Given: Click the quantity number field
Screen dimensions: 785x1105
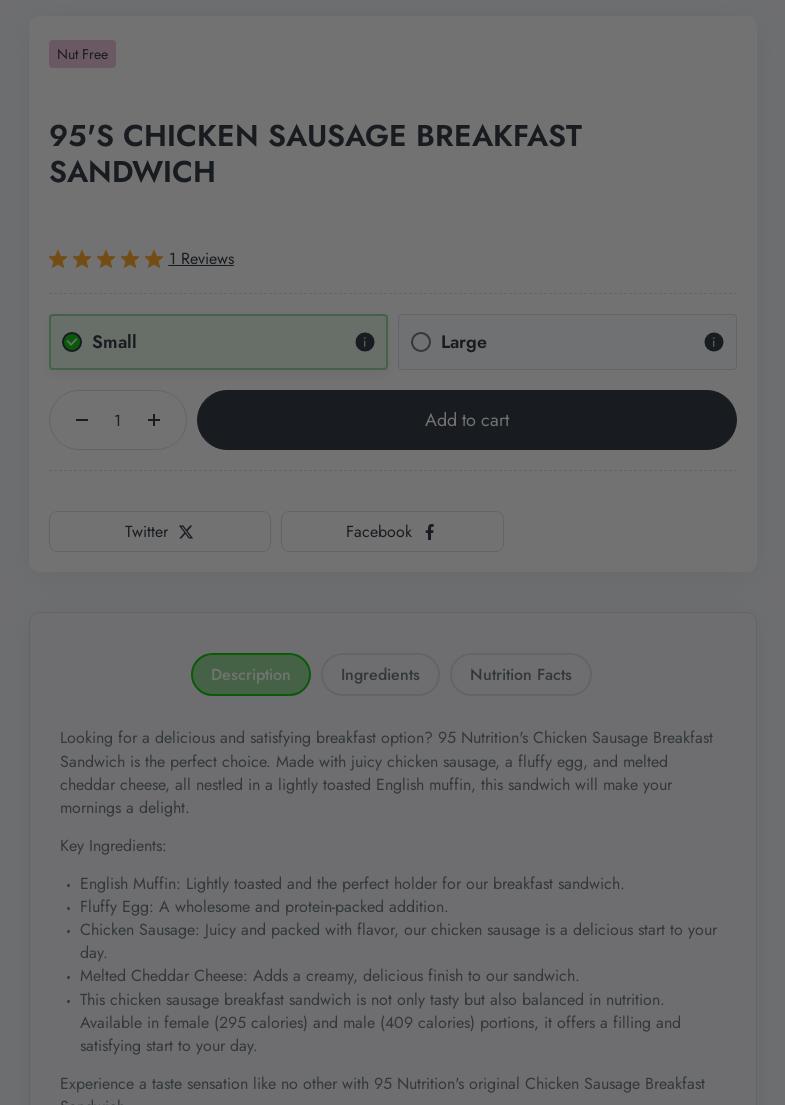Looking at the screenshot, I should (118, 421).
